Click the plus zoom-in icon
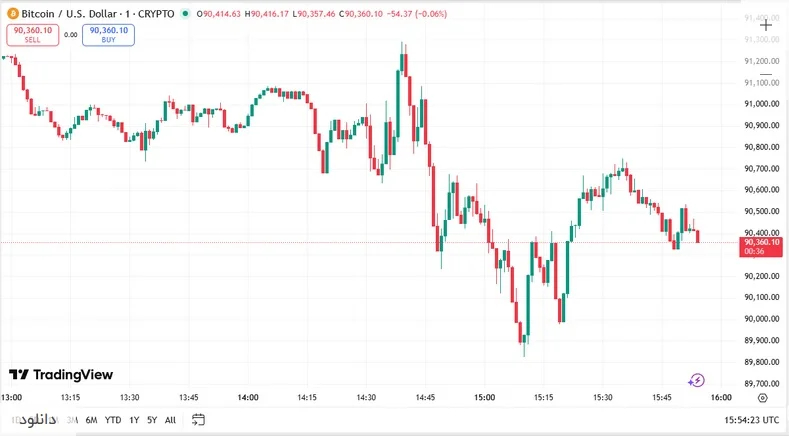 point(766,25)
